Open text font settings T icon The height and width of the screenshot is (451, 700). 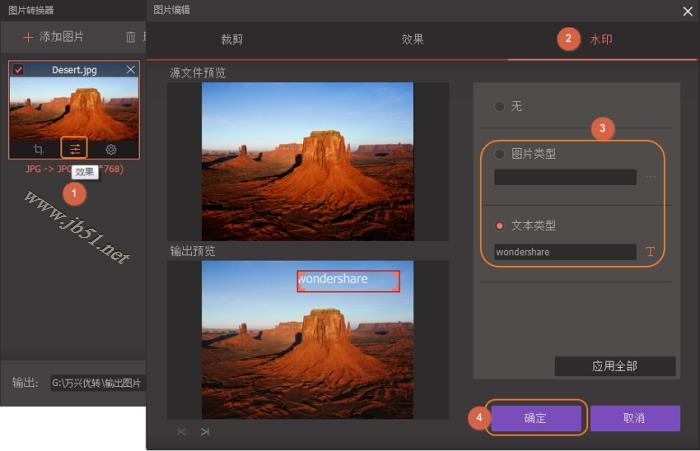click(x=650, y=252)
